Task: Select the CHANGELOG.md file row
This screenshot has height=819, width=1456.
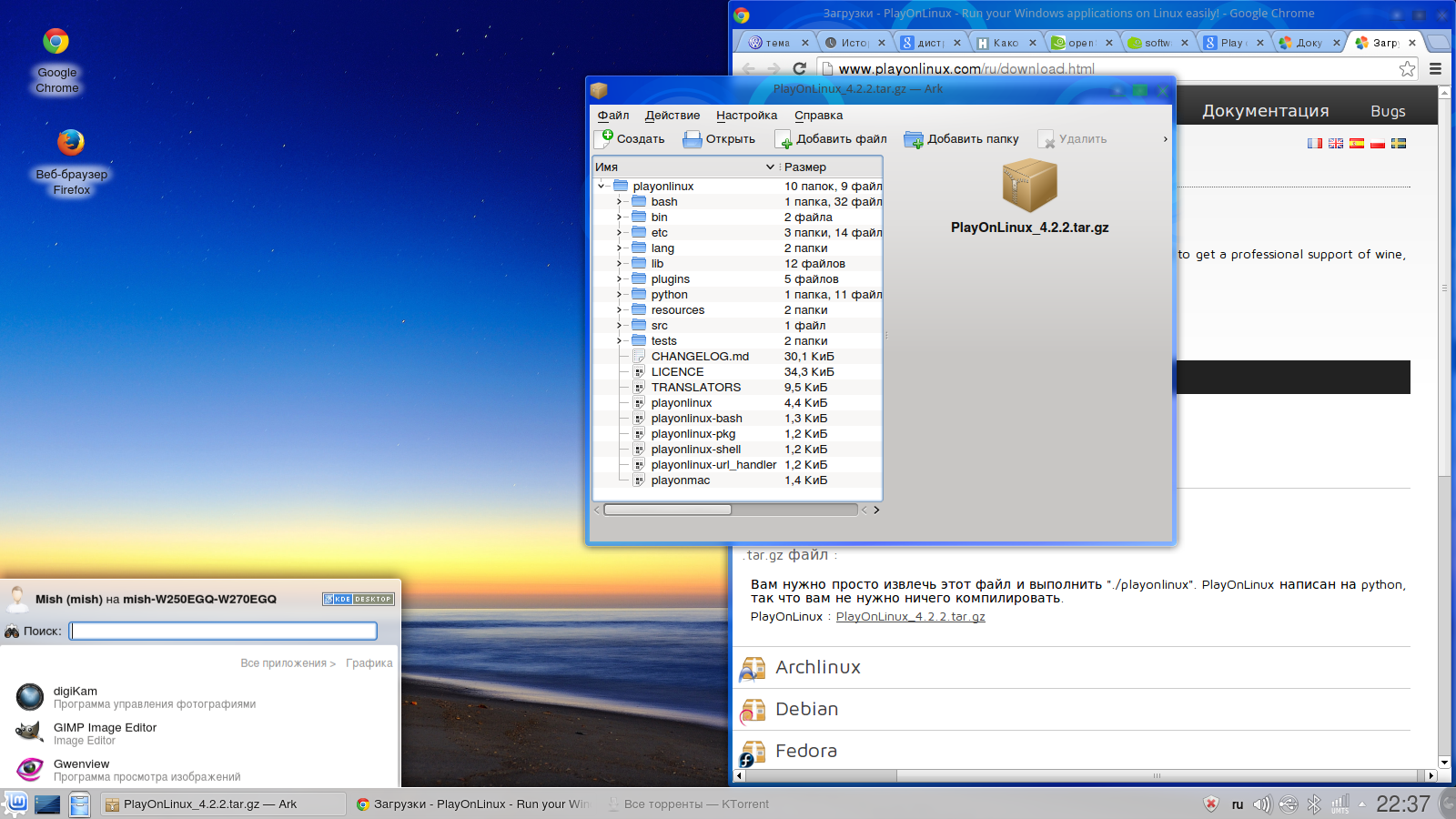Action: [738, 356]
